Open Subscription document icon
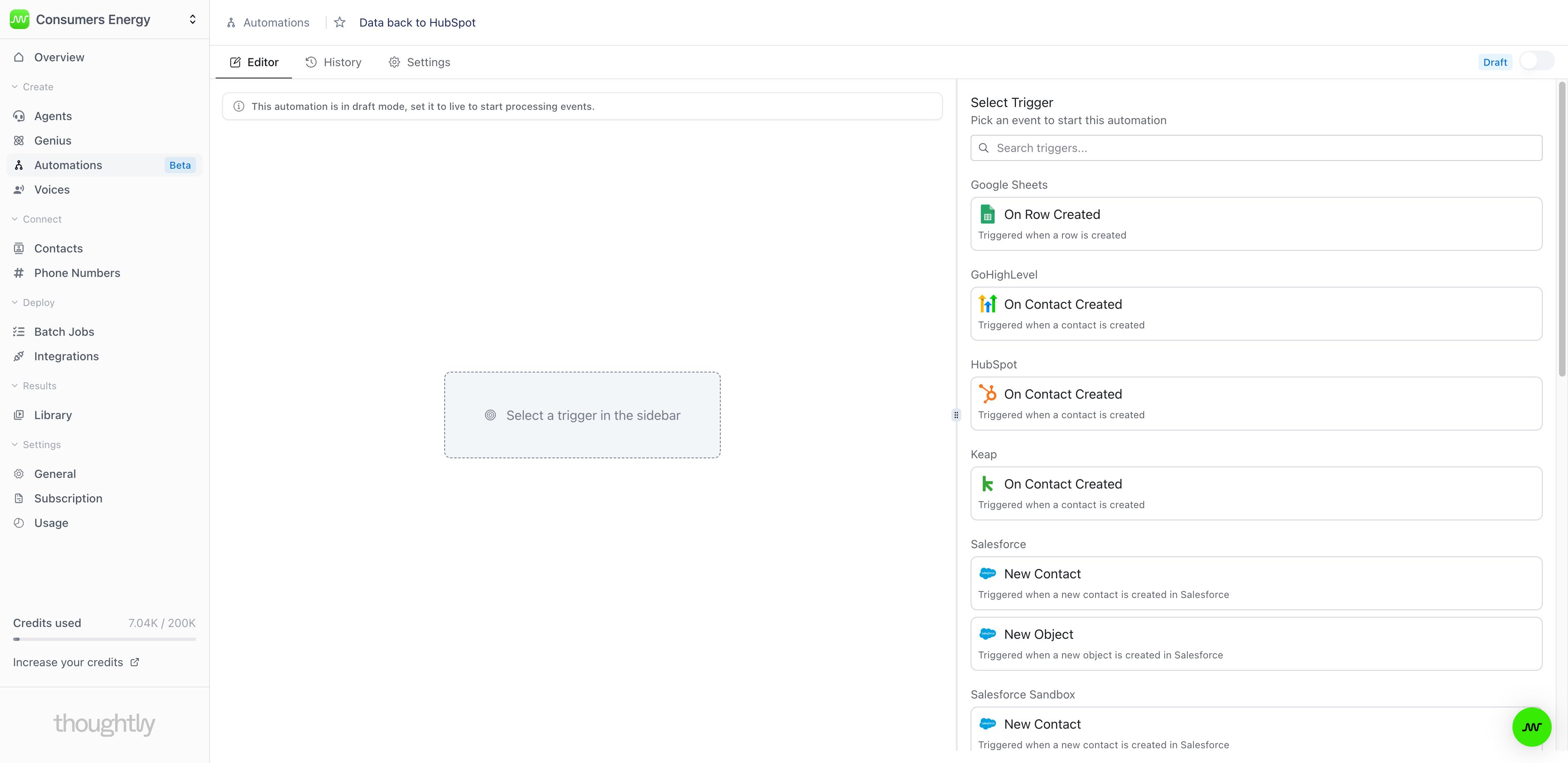 point(19,498)
